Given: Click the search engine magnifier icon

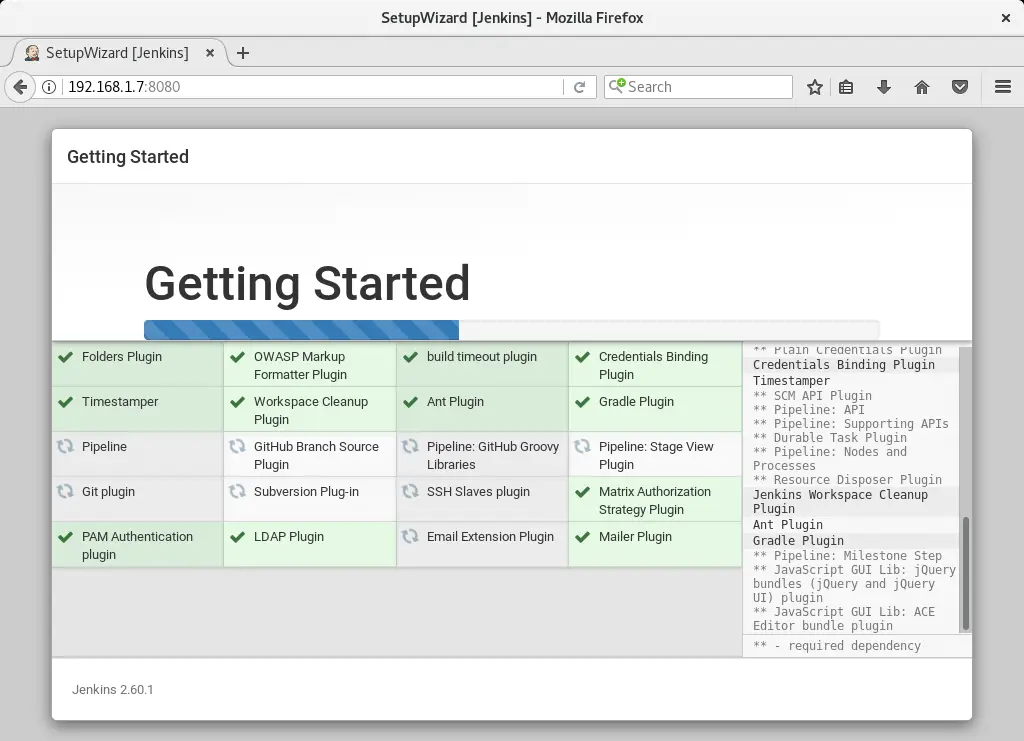Looking at the screenshot, I should tap(617, 86).
